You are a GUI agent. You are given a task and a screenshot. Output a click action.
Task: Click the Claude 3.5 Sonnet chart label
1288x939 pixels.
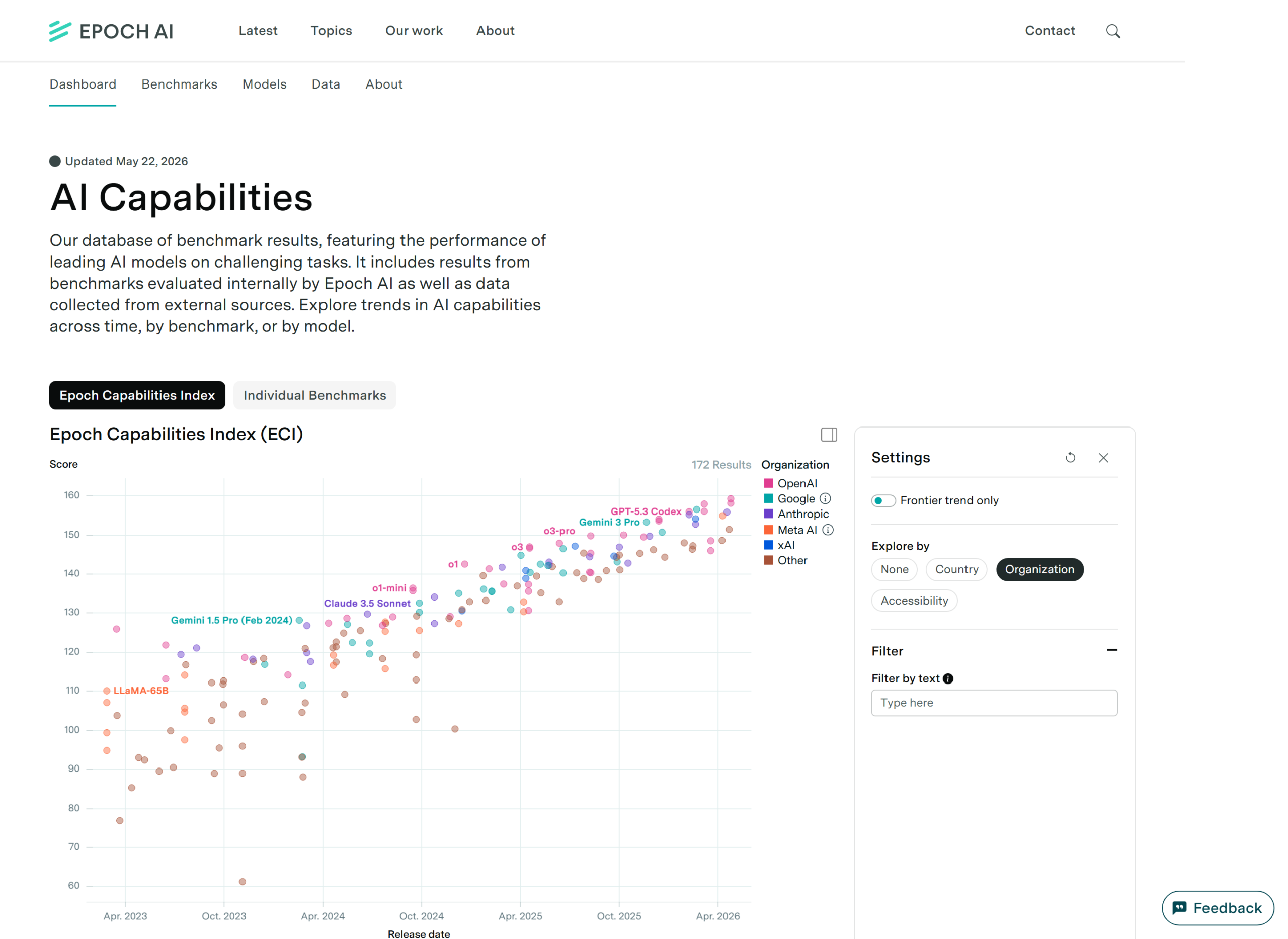367,604
